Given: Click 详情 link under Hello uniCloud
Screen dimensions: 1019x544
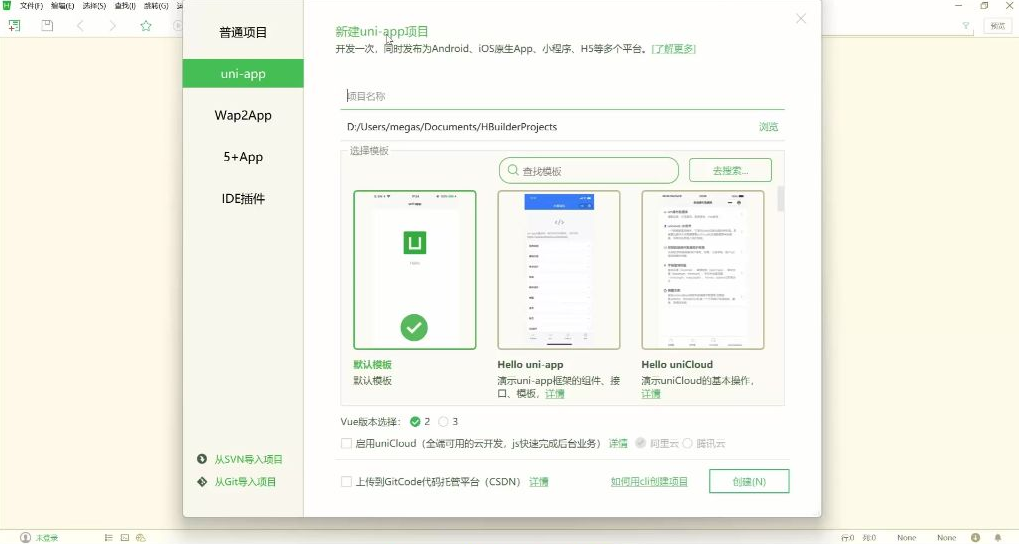Looking at the screenshot, I should 651,394.
